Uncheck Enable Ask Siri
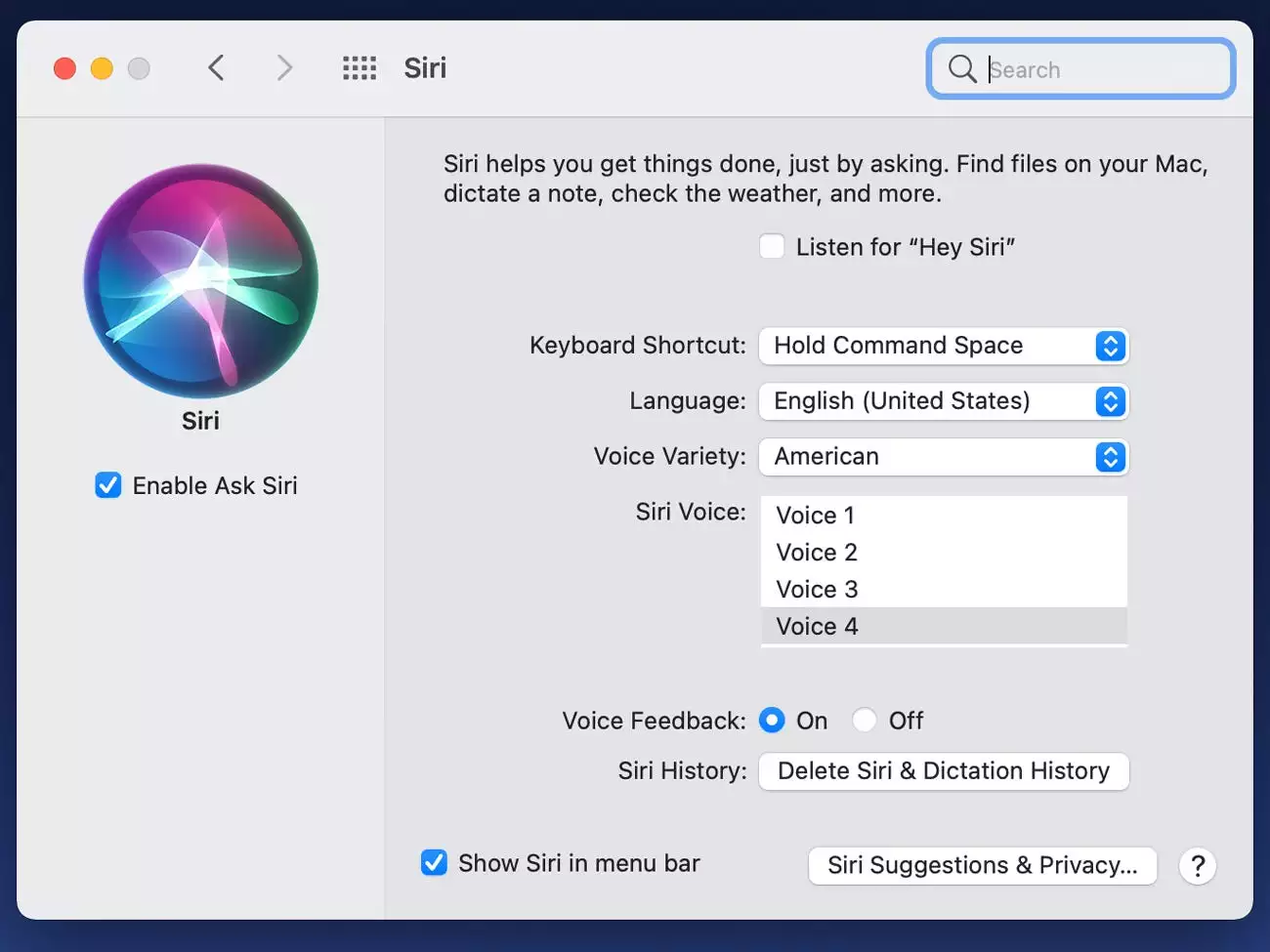1270x952 pixels. tap(108, 485)
